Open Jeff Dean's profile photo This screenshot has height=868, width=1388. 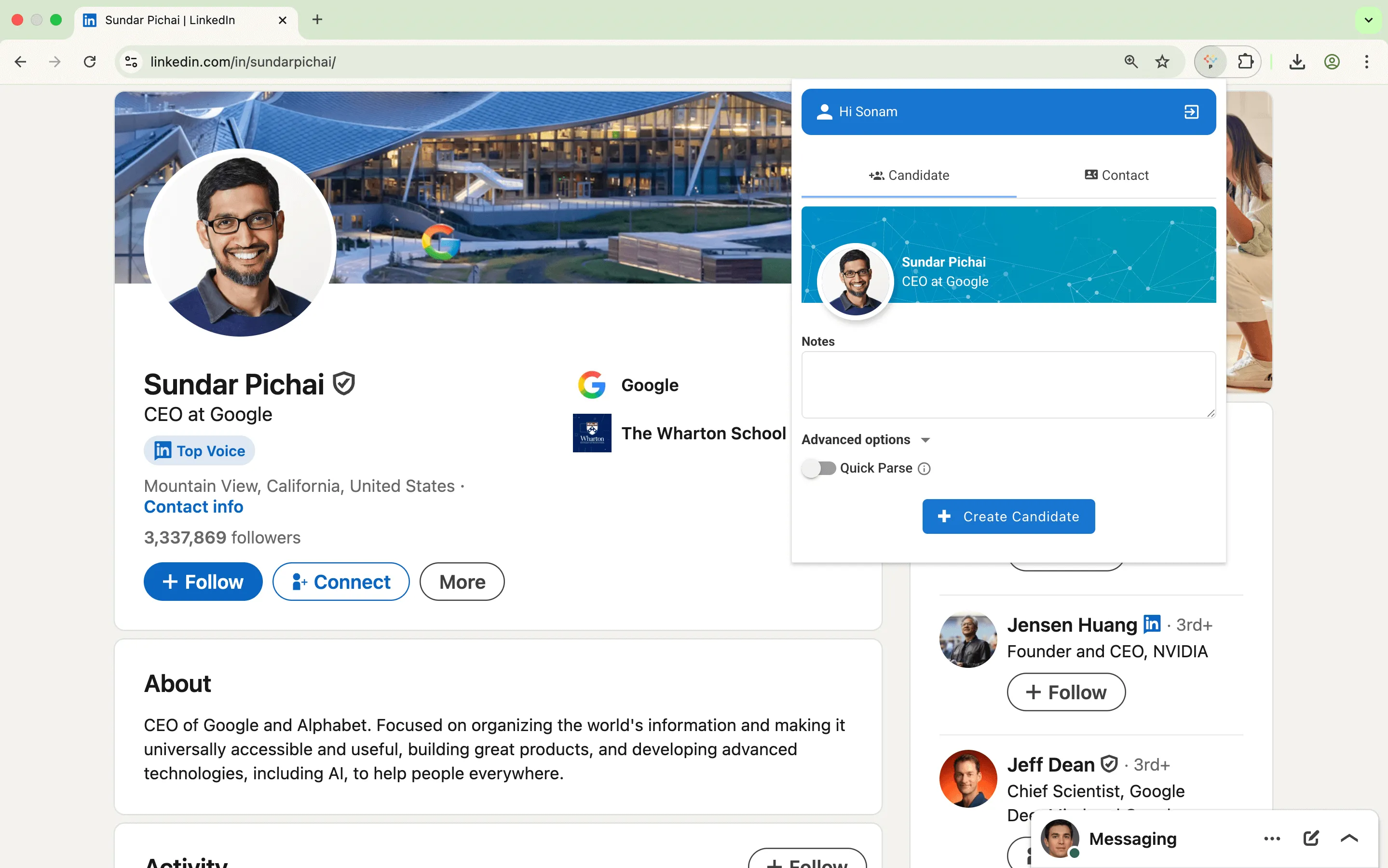coord(968,779)
